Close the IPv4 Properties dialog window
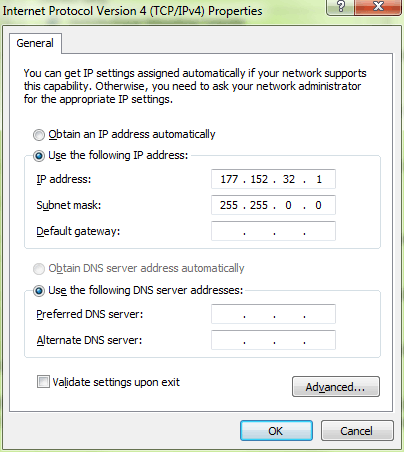 [378, 7]
